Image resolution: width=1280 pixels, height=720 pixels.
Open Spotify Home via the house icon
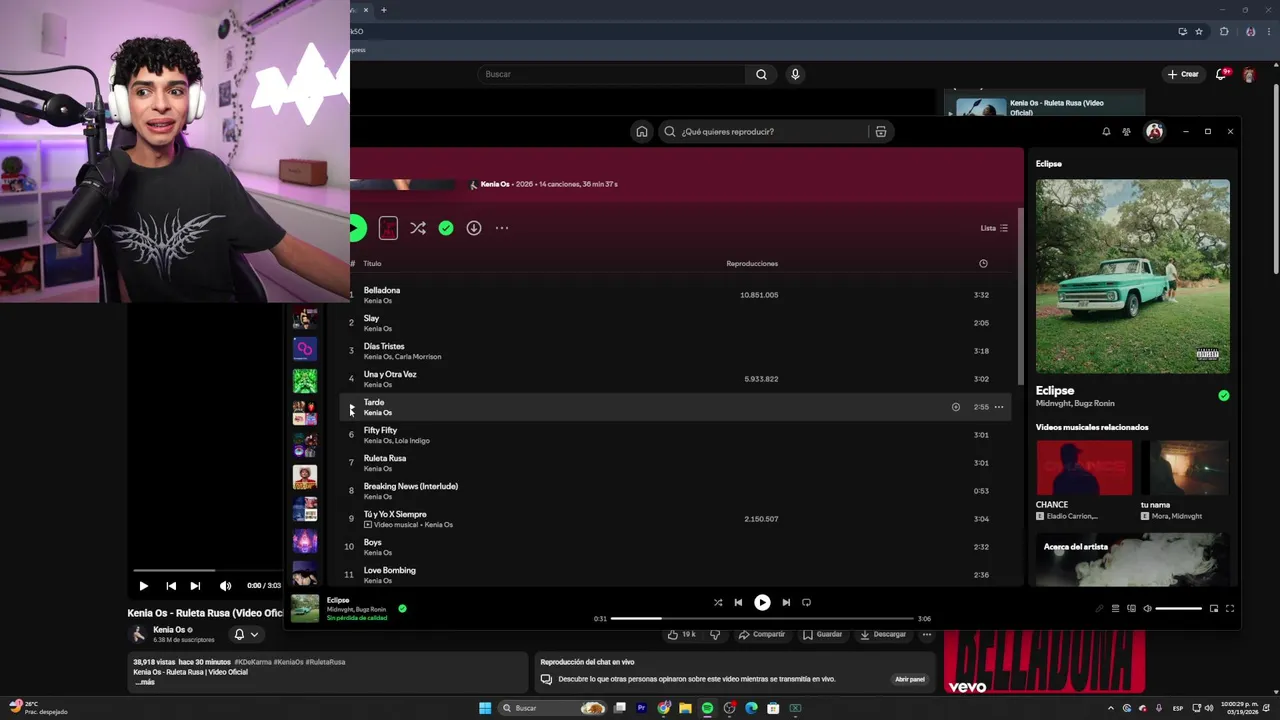642,132
